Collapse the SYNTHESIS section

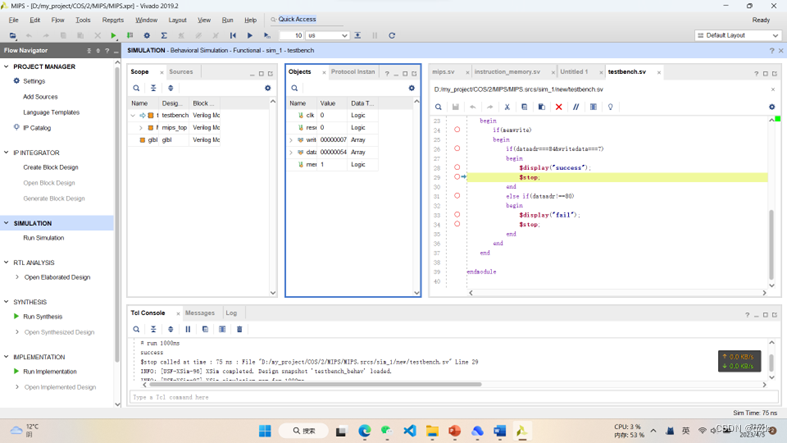(6, 302)
